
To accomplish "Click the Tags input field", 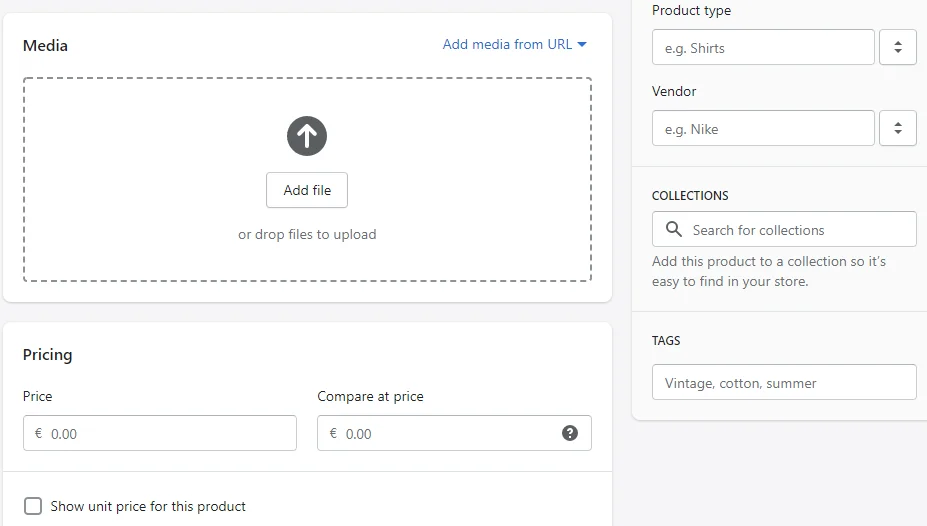I will [784, 382].
